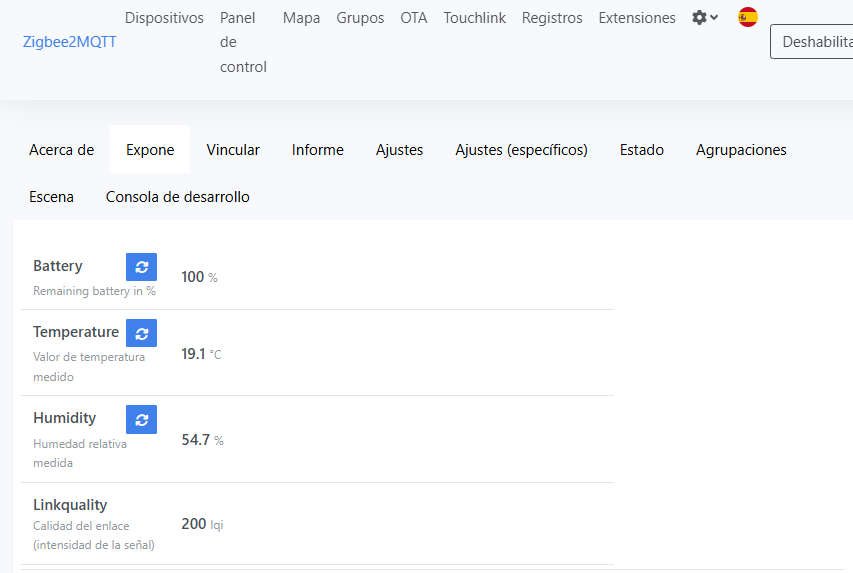Refresh the Temperature reading
Screen dimensions: 853x573
point(141,333)
